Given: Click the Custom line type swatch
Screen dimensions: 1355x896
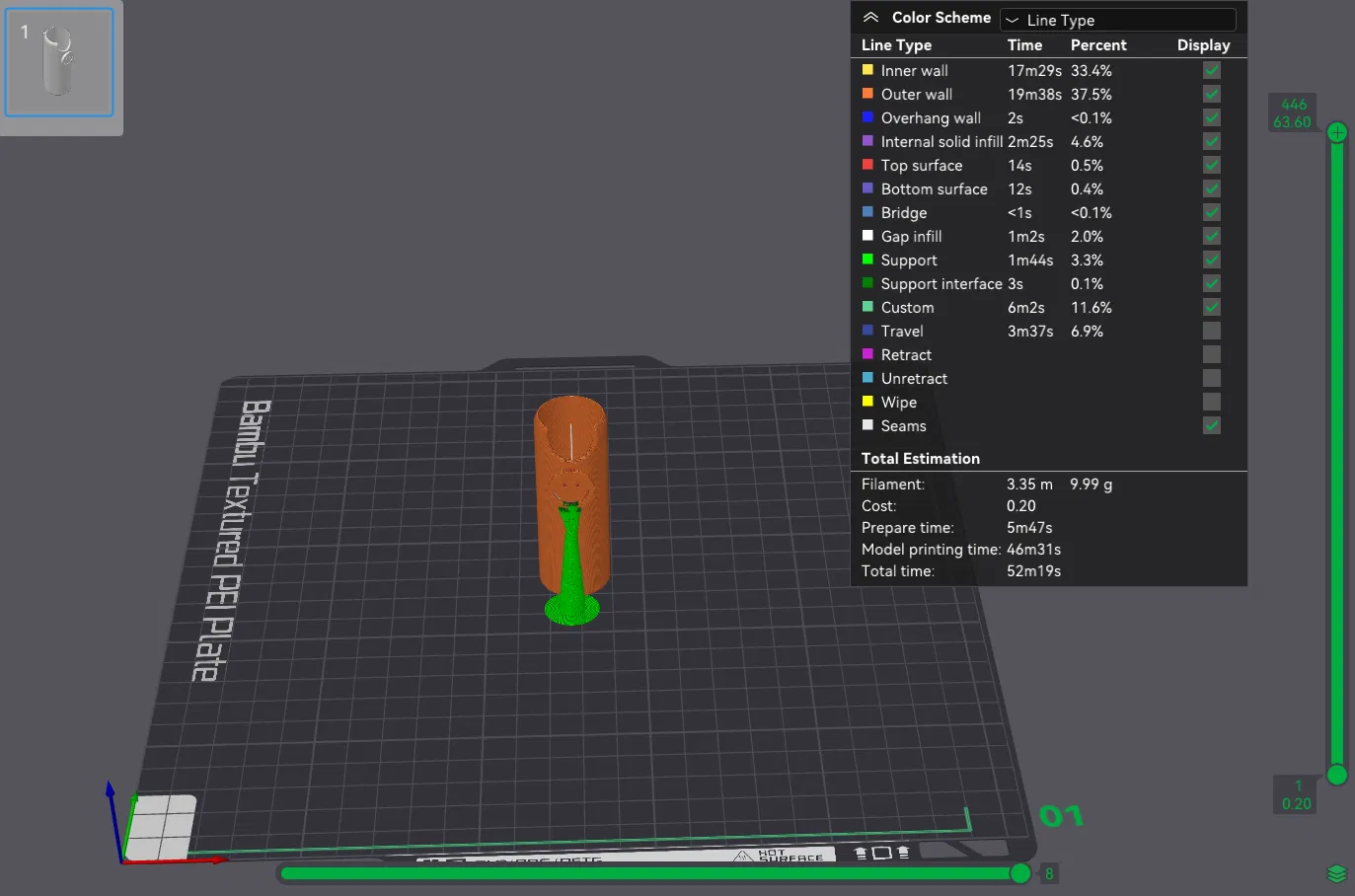Looking at the screenshot, I should (x=867, y=307).
